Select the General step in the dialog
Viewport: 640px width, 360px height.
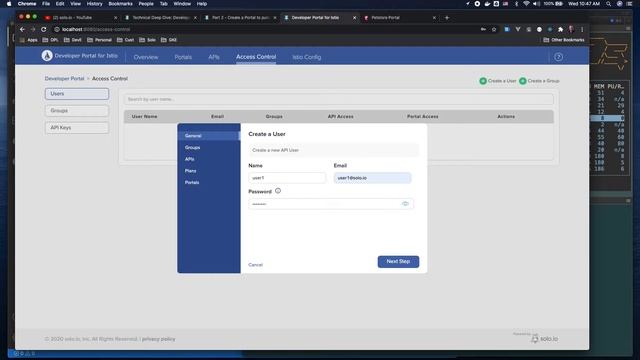coord(209,136)
